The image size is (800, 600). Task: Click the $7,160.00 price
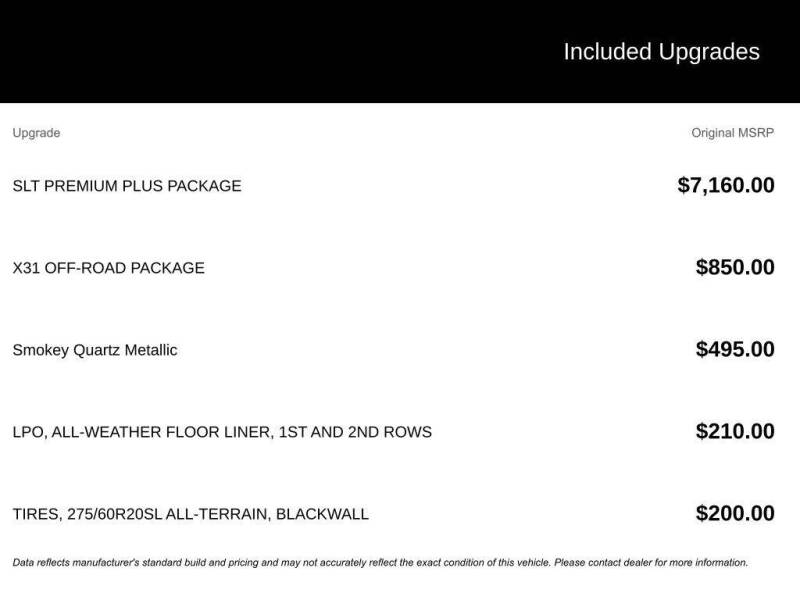click(x=725, y=185)
